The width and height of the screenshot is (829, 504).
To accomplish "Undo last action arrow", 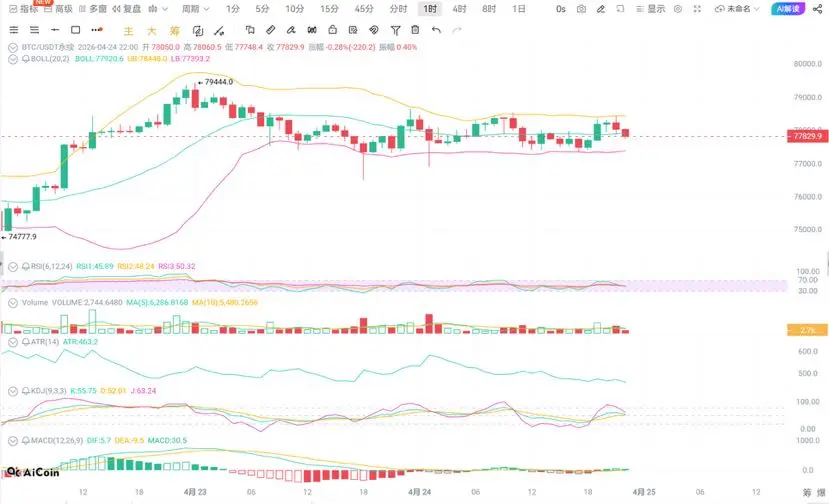I will tap(436, 30).
